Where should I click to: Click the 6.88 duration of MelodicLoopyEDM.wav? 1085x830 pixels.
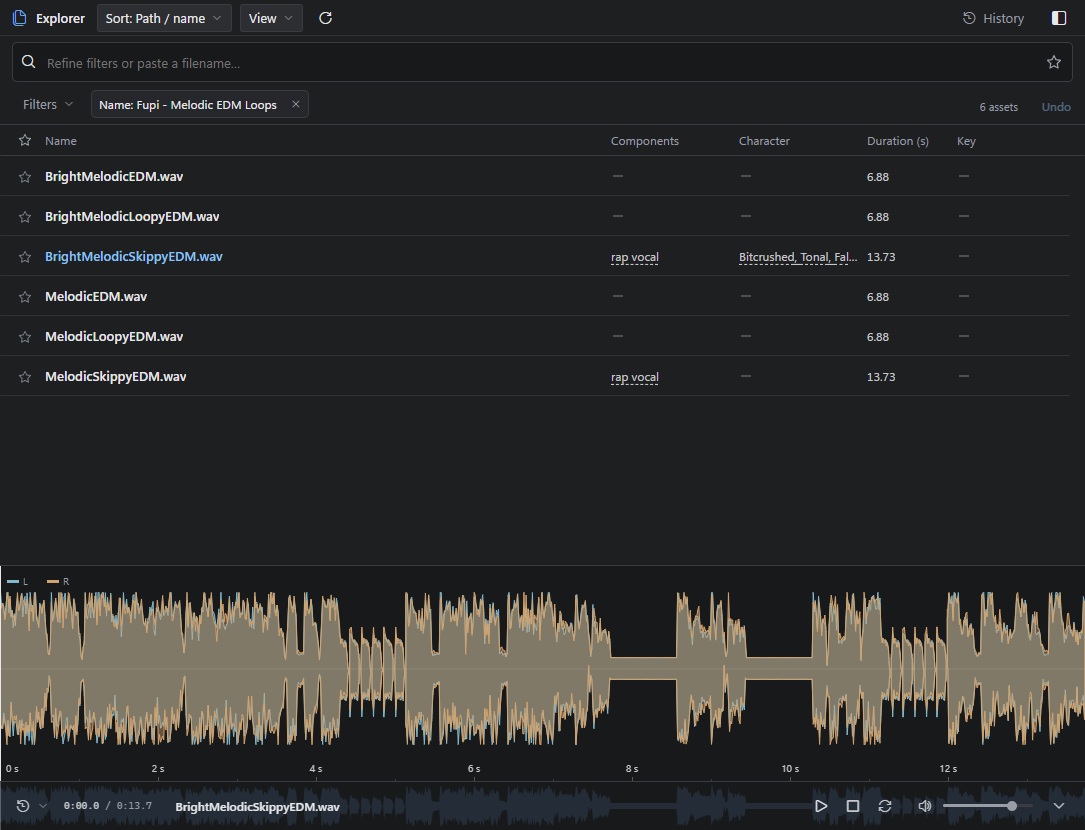877,337
